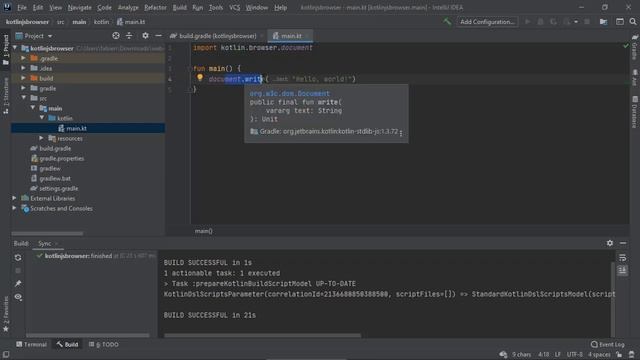This screenshot has width=640, height=360.
Task: Expand the gradle folder
Action: tap(23, 88)
